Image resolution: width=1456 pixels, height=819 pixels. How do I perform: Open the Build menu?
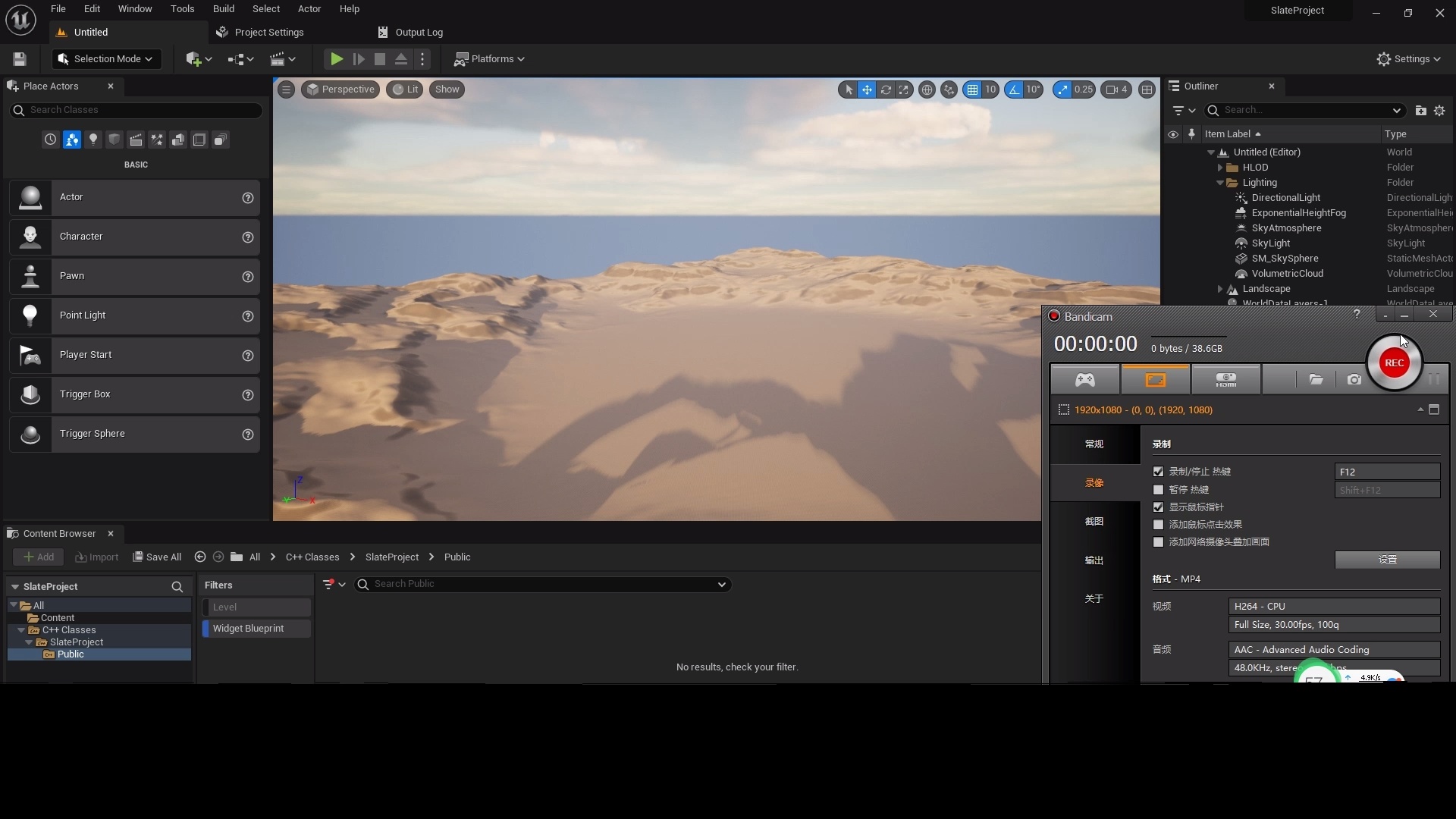[223, 9]
